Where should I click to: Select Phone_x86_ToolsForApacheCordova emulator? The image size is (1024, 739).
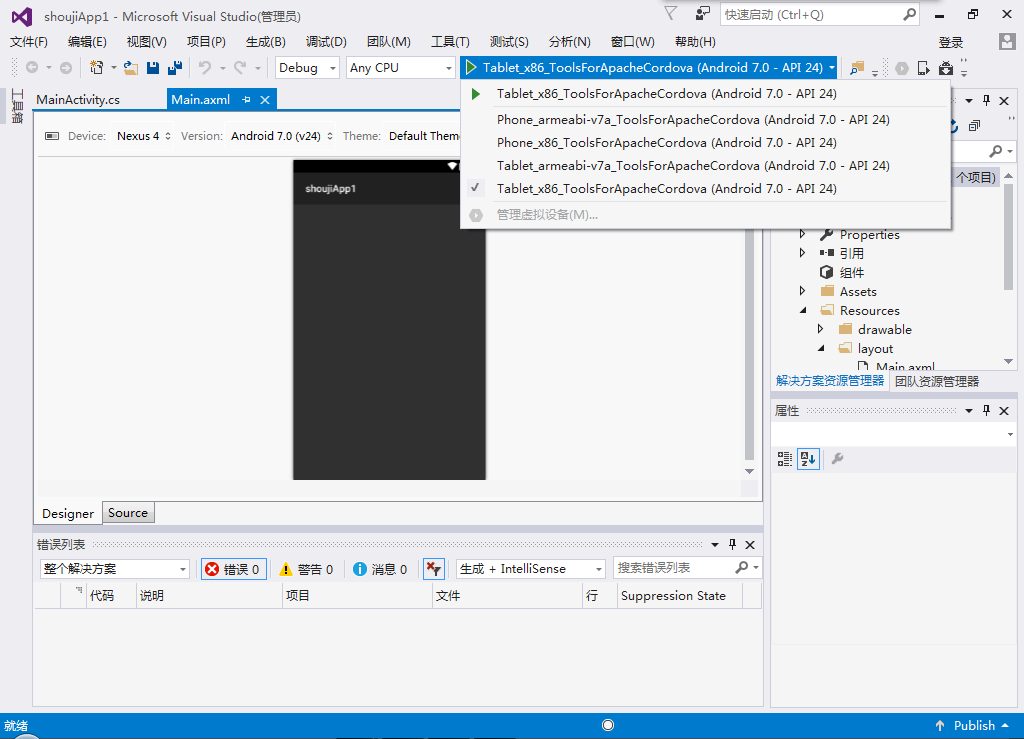[666, 142]
